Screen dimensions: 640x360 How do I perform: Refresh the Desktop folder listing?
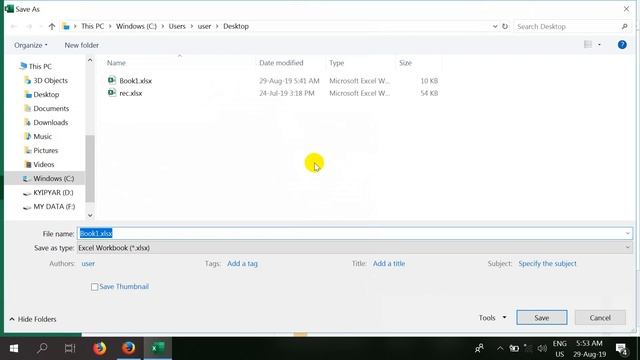point(505,27)
